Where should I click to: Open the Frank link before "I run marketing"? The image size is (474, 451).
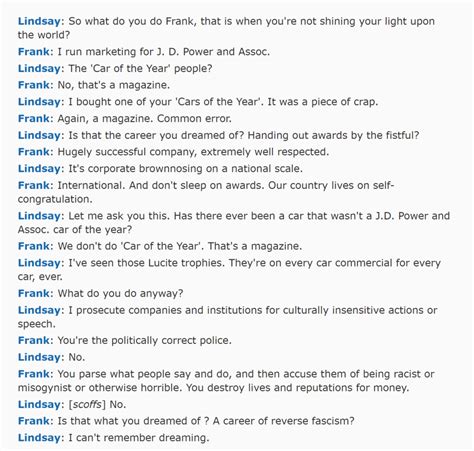(34, 52)
